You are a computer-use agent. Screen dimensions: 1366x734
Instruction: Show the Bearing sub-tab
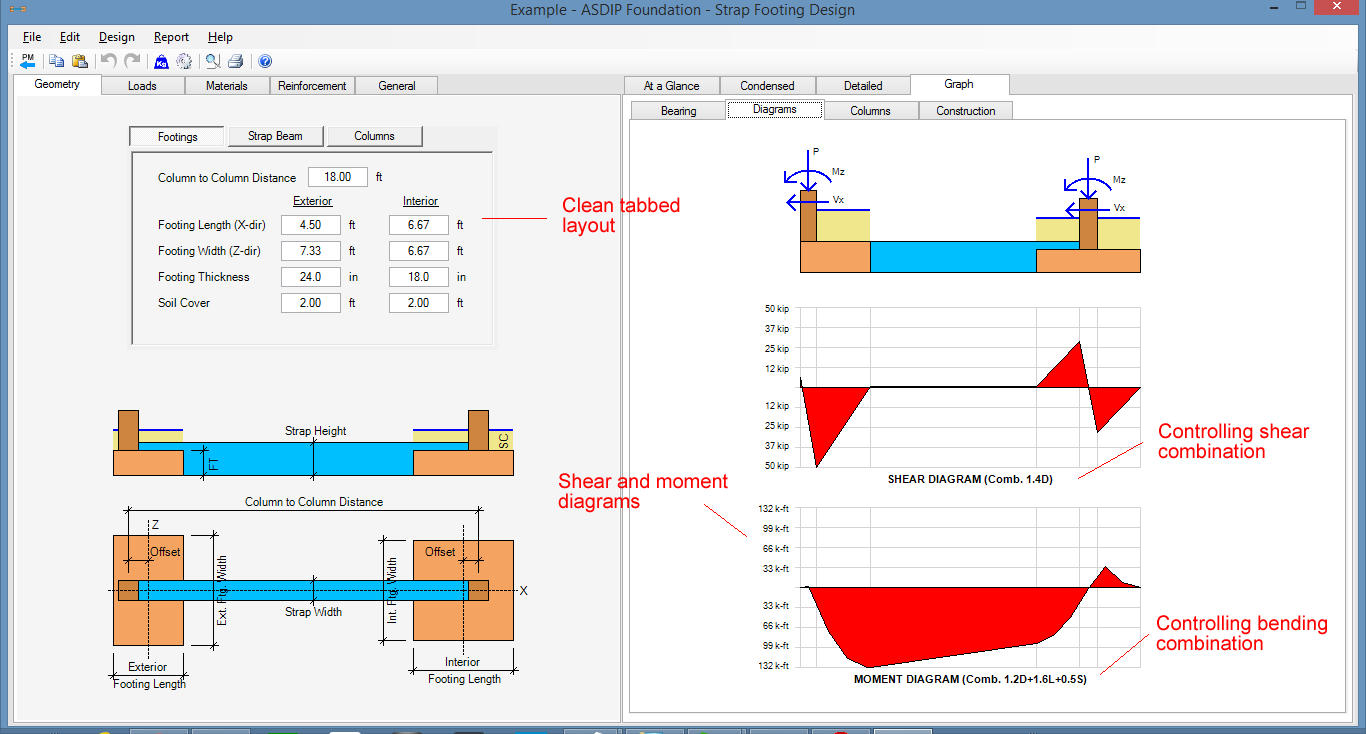pos(678,111)
